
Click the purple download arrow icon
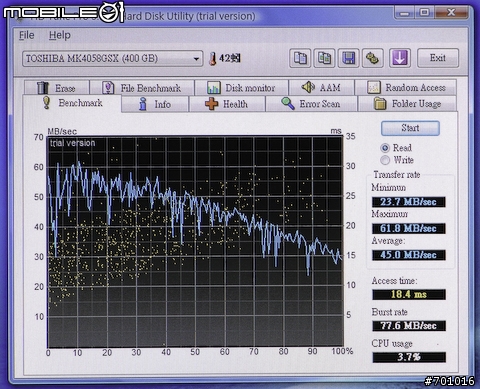tap(400, 58)
